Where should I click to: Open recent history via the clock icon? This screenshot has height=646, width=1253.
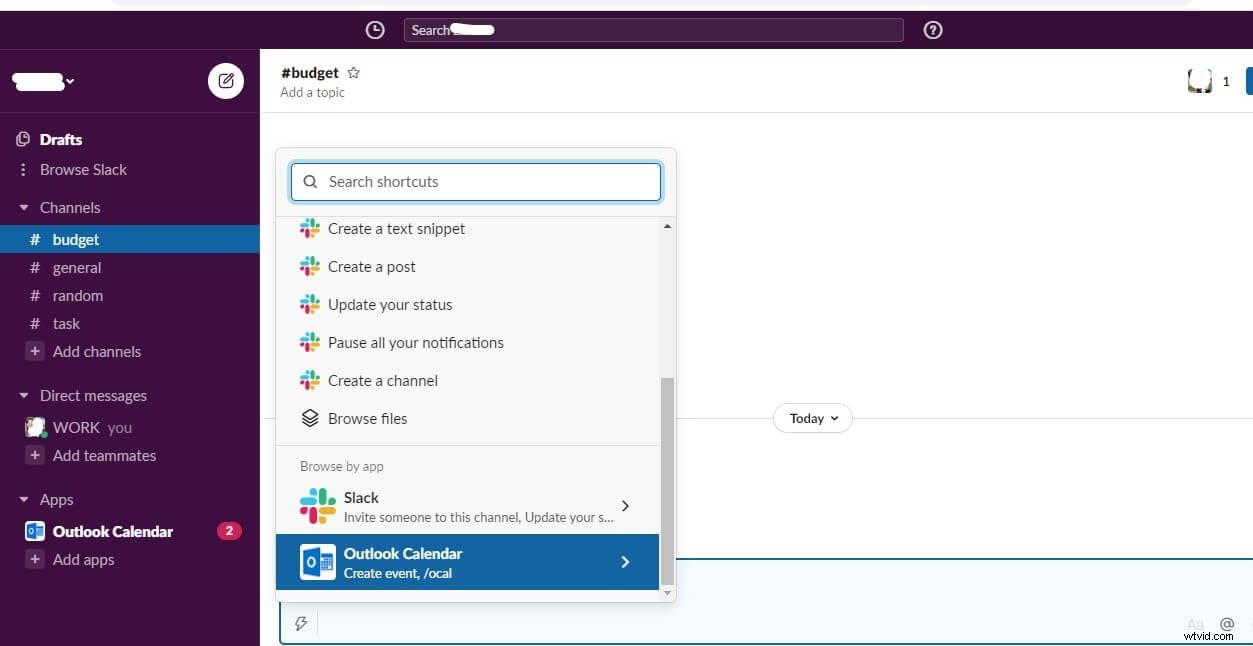tap(375, 30)
